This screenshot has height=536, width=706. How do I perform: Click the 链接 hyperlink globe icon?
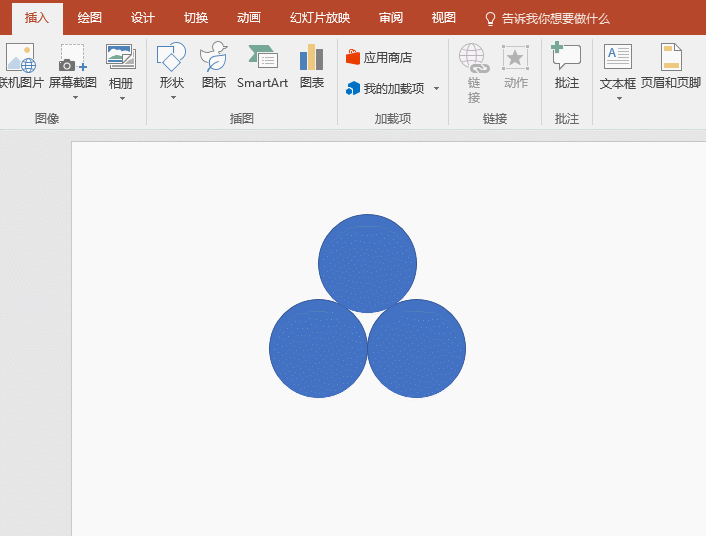coord(473,58)
